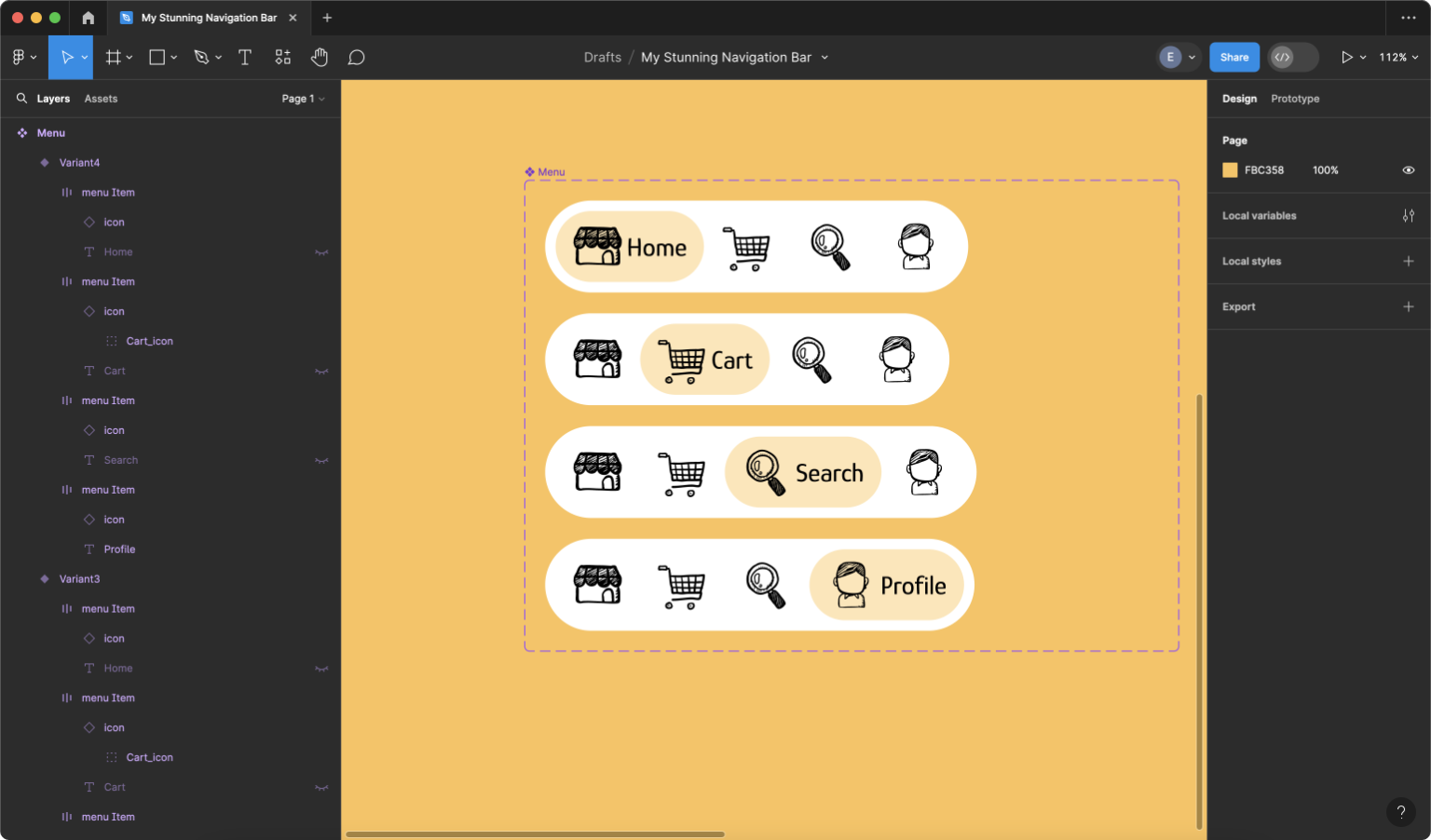This screenshot has width=1431, height=840.
Task: Click the Share button
Action: pyautogui.click(x=1233, y=57)
